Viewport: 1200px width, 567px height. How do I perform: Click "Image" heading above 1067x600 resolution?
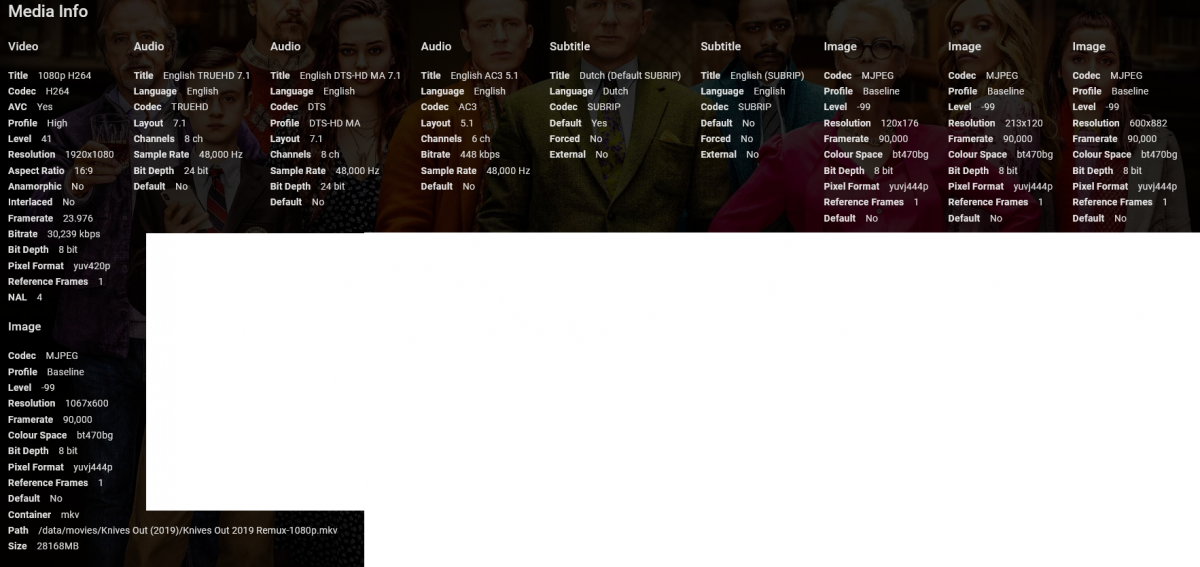point(25,327)
